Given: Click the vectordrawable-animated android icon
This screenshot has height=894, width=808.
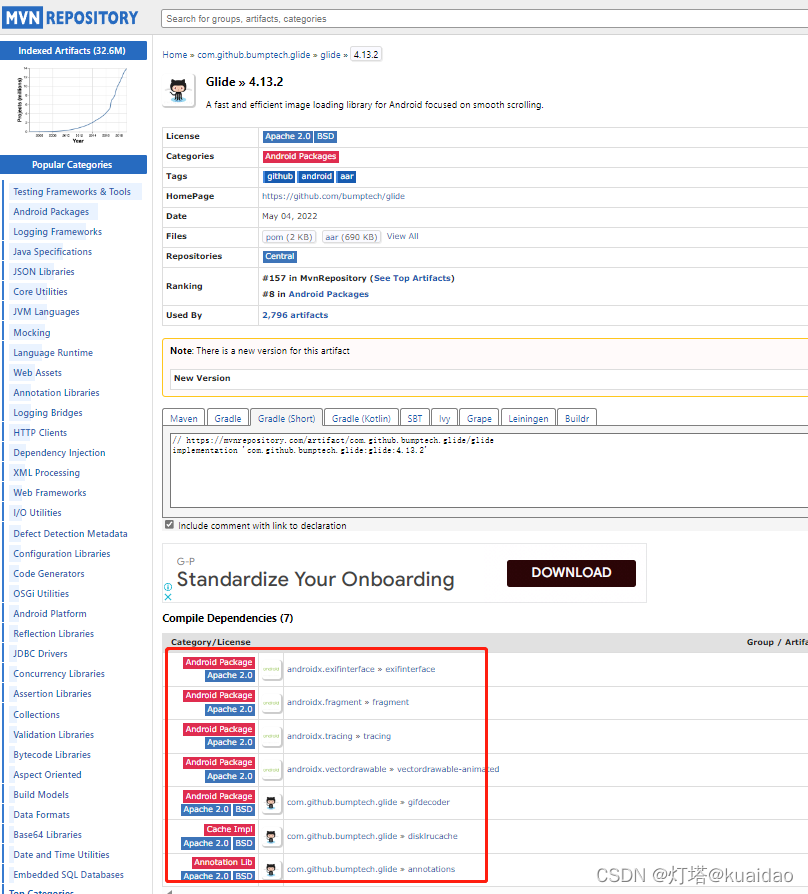Looking at the screenshot, I should pos(271,769).
